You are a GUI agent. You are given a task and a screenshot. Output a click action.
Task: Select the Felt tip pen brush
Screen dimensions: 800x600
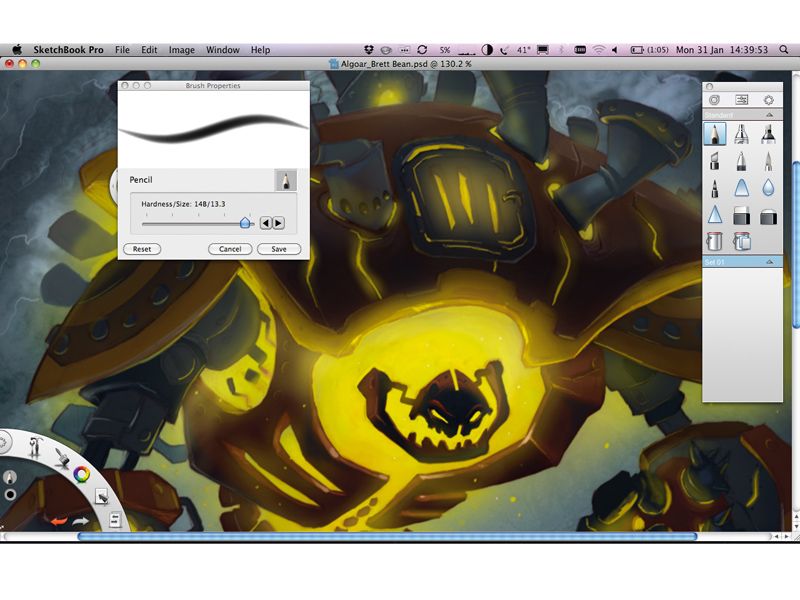click(x=714, y=188)
